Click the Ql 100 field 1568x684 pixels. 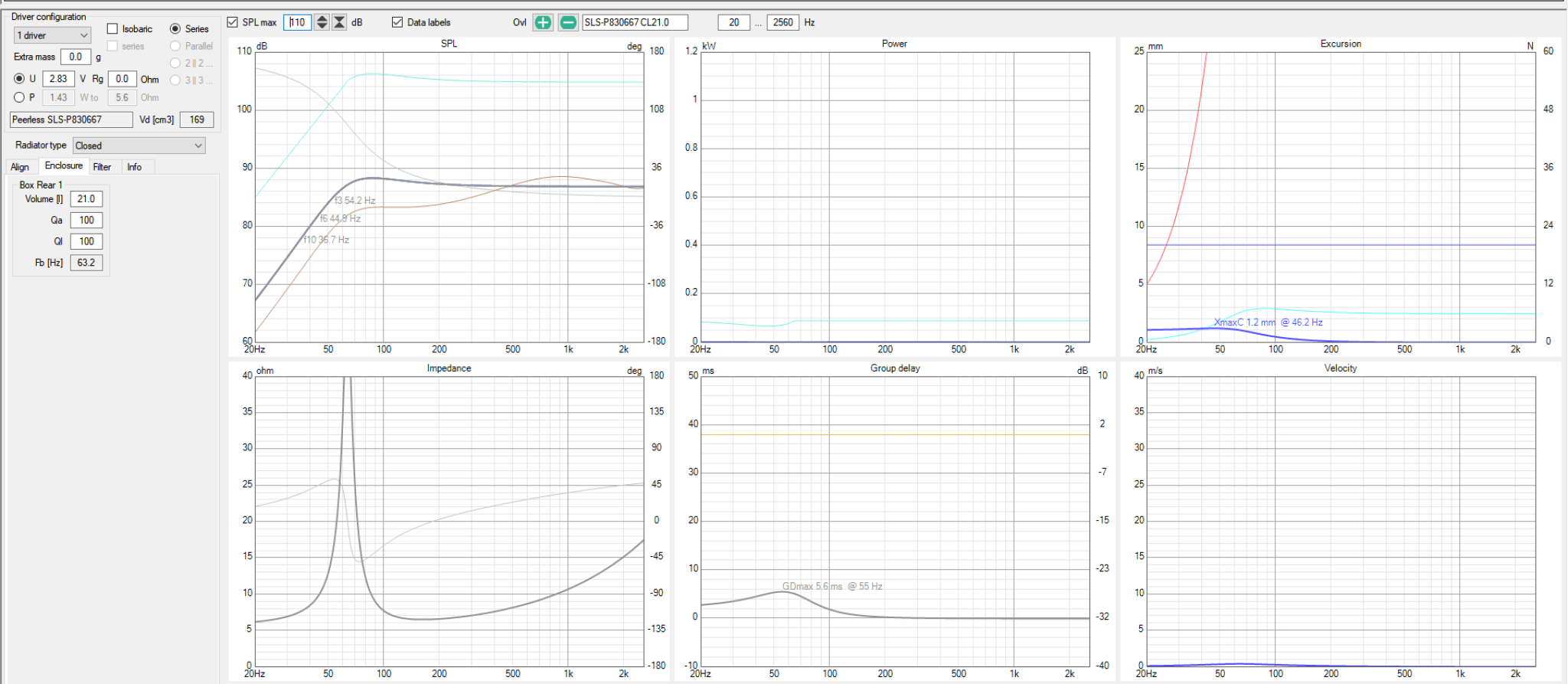pos(87,241)
